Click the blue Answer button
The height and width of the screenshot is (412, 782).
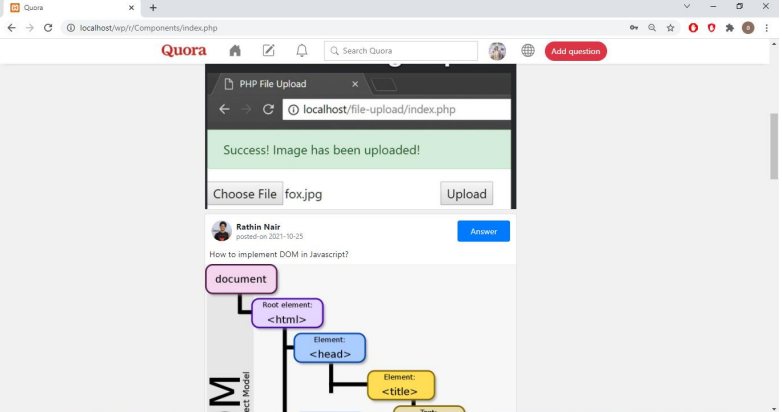pyautogui.click(x=483, y=231)
